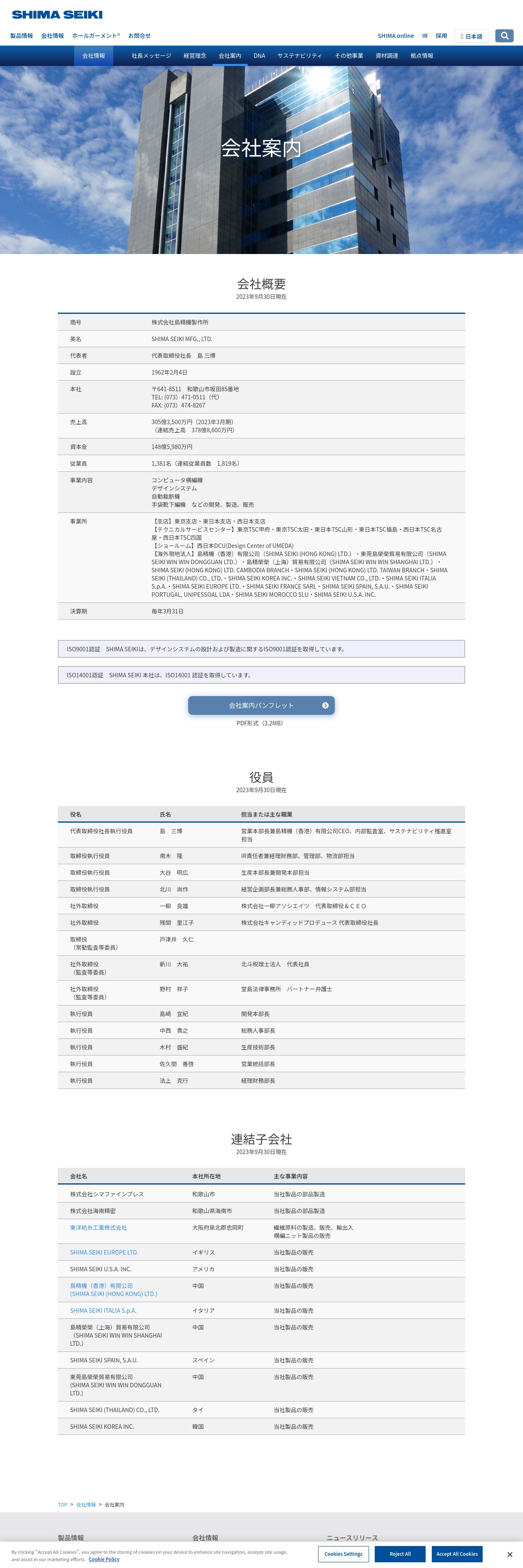Click the arrow icon on 会社案内パンフレット button

325,705
